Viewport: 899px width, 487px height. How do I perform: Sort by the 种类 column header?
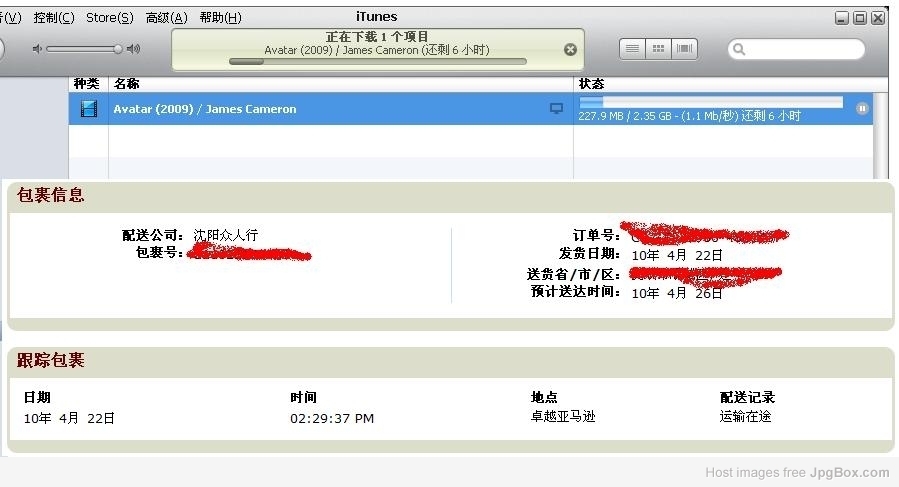(87, 84)
